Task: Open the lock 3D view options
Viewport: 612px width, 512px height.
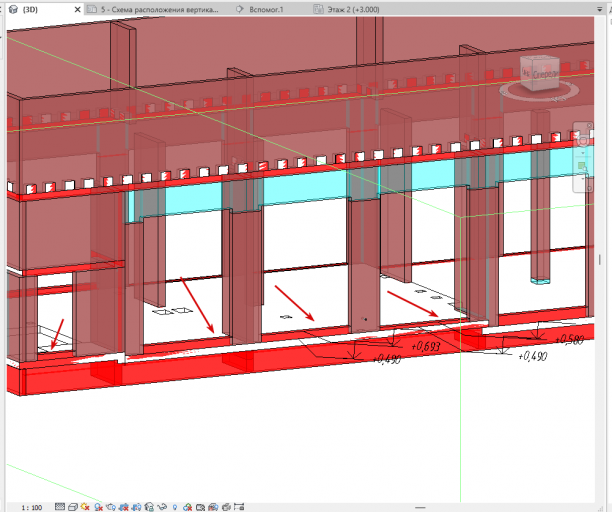Action: tap(149, 507)
